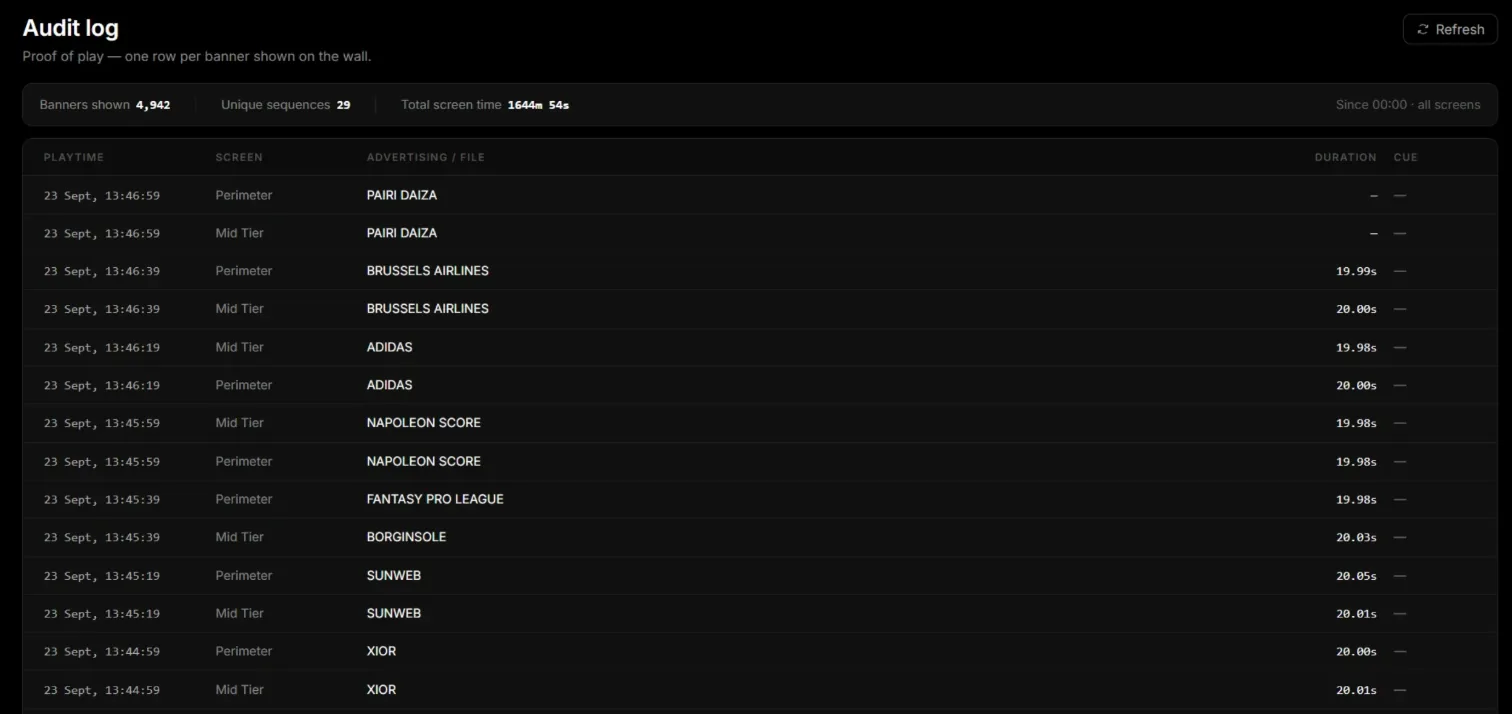
Task: Click BRUSSELS AIRLINES in the Mid Tier row
Action: (428, 309)
